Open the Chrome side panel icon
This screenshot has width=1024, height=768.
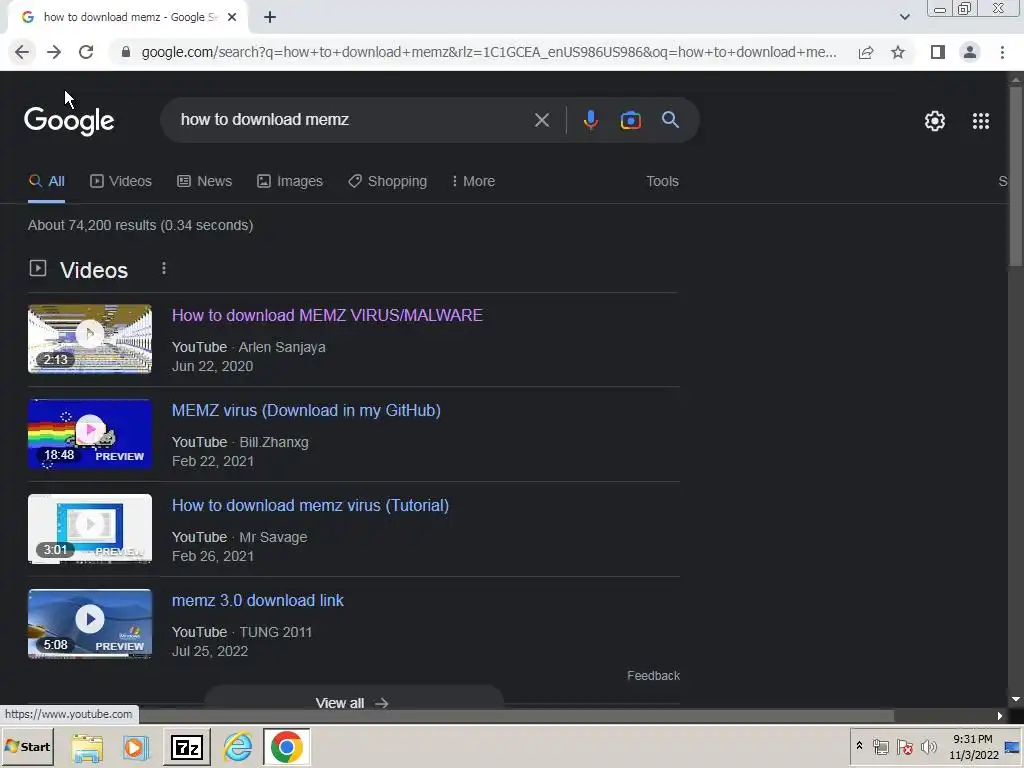coord(938,52)
